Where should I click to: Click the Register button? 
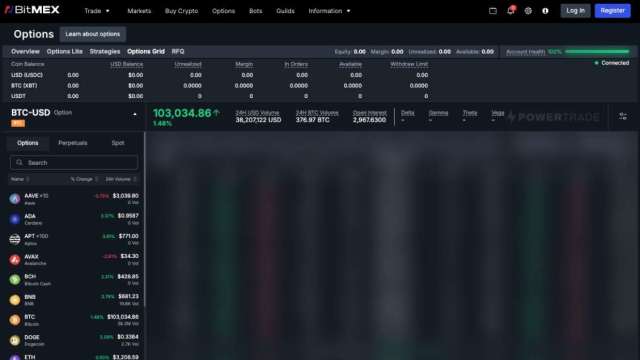click(x=612, y=11)
